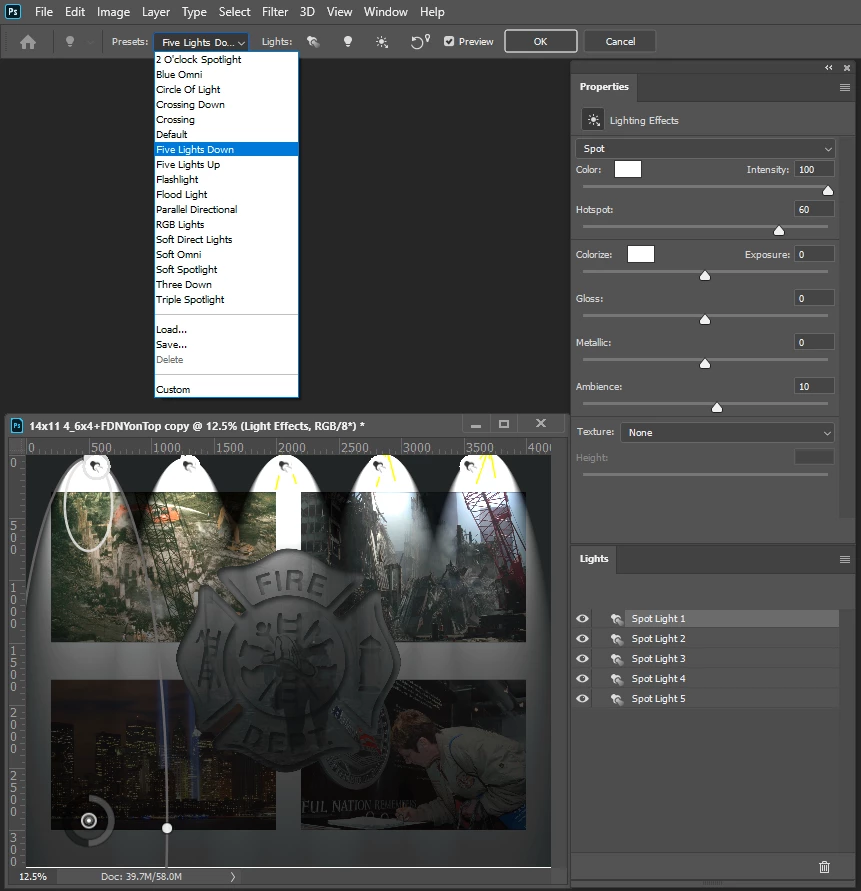Click the Spot Light 4 type icon
The image size is (861, 891).
(x=617, y=678)
